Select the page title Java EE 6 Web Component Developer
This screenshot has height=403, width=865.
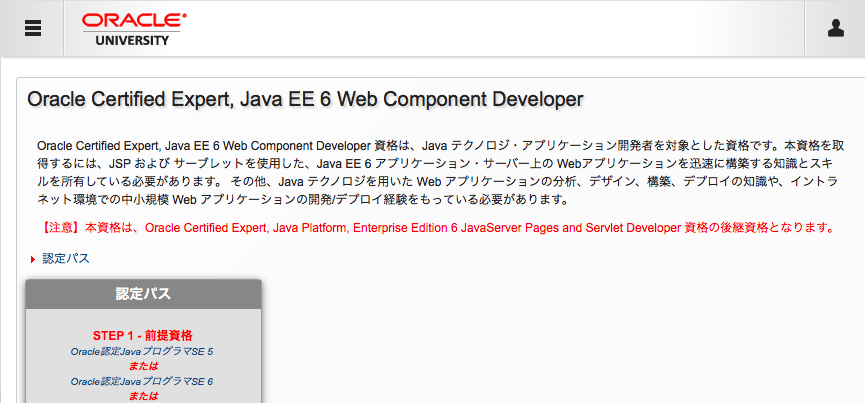305,99
